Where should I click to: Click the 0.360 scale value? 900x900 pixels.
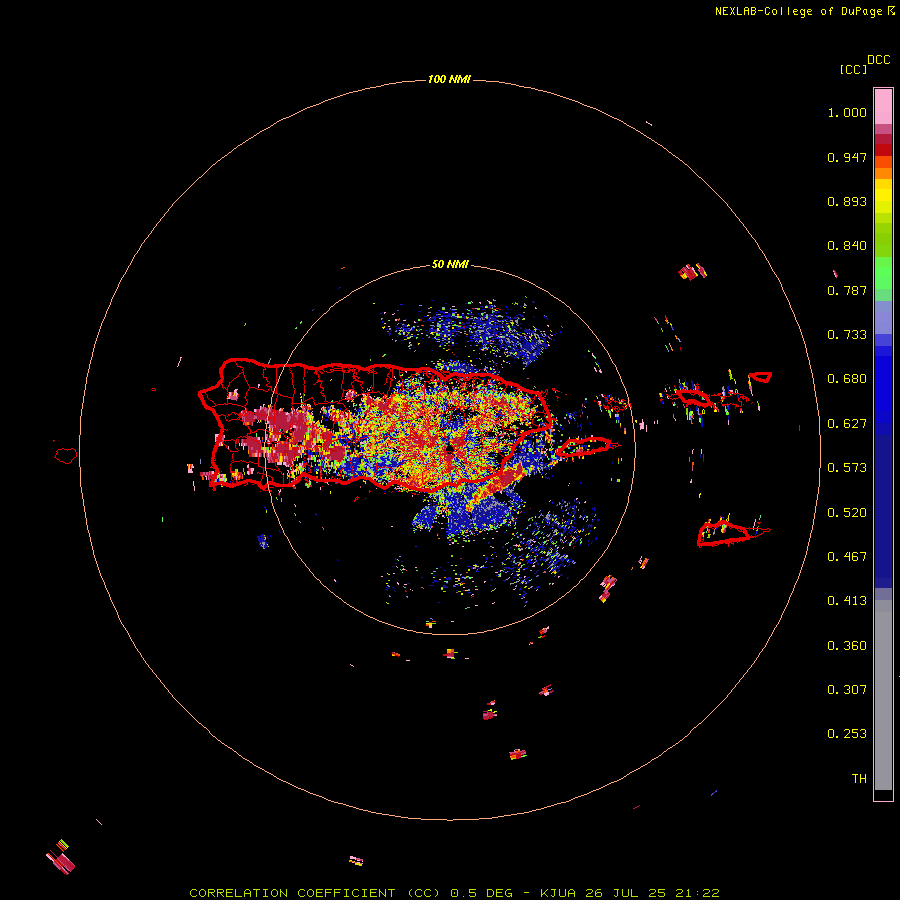pyautogui.click(x=847, y=646)
